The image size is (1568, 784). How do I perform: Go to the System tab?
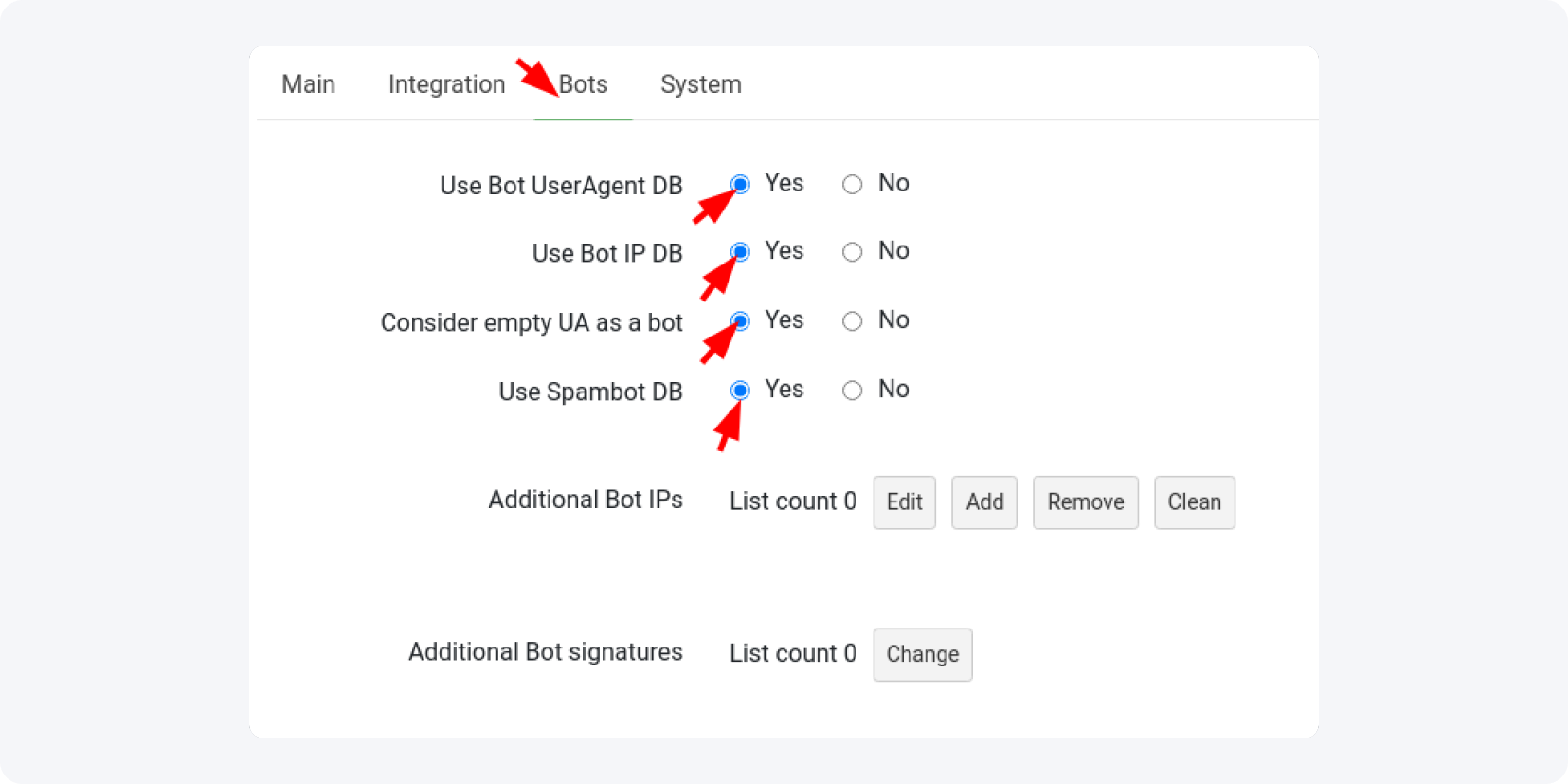(x=700, y=84)
